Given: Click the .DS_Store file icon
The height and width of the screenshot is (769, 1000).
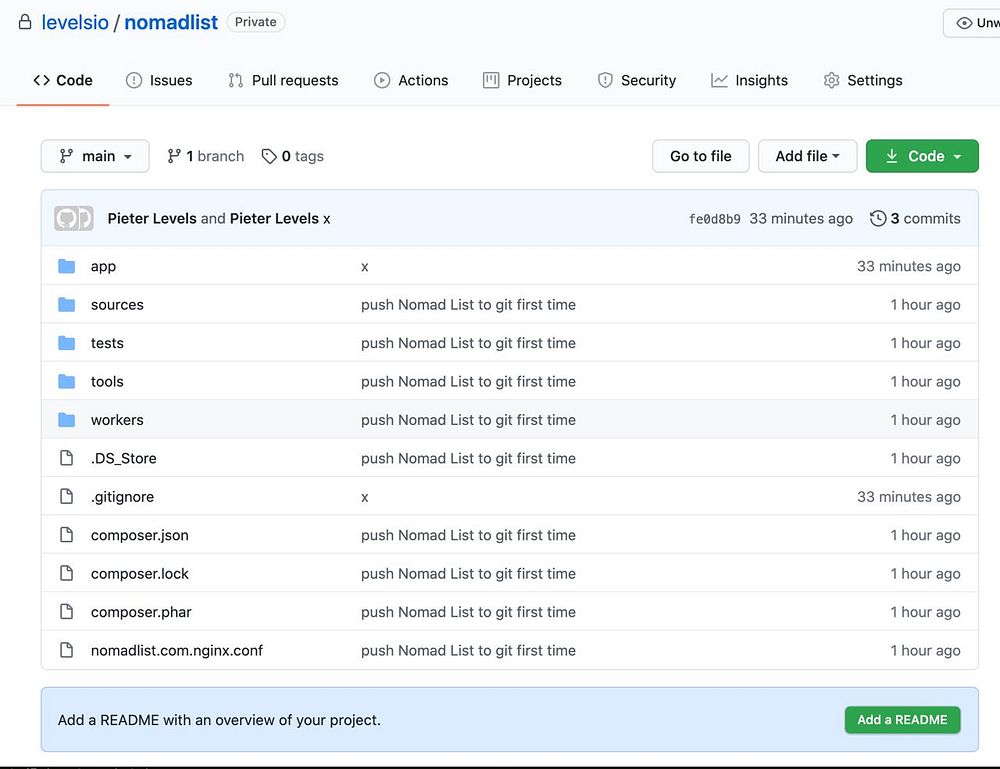Looking at the screenshot, I should point(66,458).
